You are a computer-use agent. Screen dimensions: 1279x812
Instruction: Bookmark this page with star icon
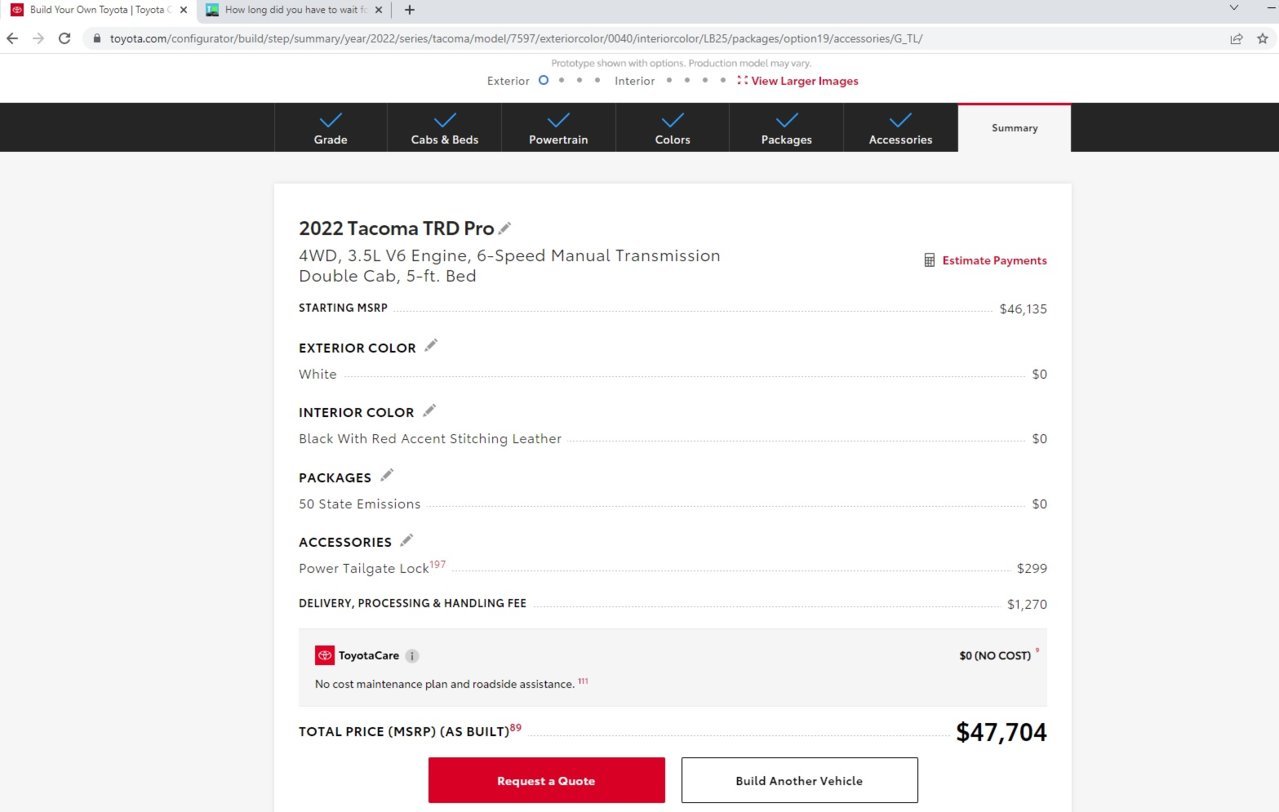point(1263,38)
